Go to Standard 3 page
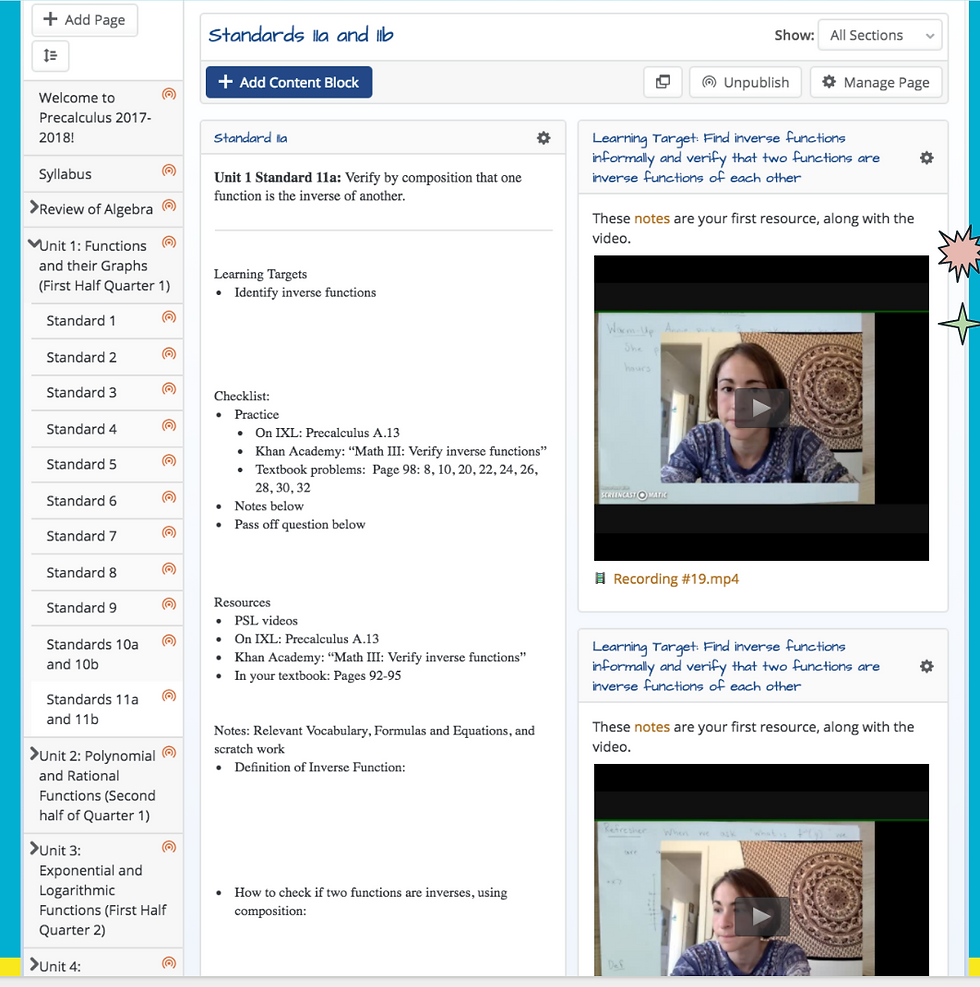 coord(81,393)
